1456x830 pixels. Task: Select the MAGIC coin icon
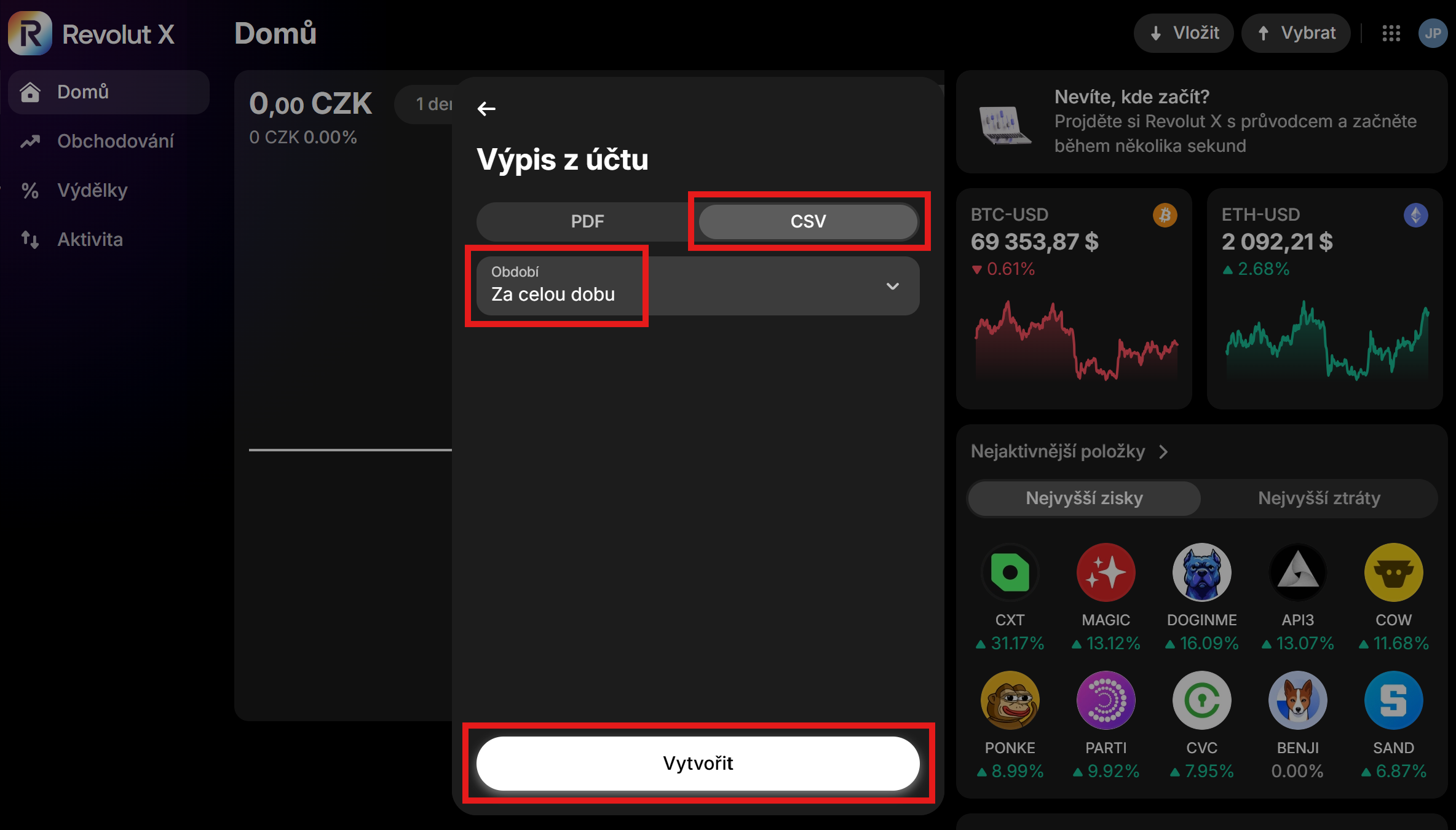1106,572
